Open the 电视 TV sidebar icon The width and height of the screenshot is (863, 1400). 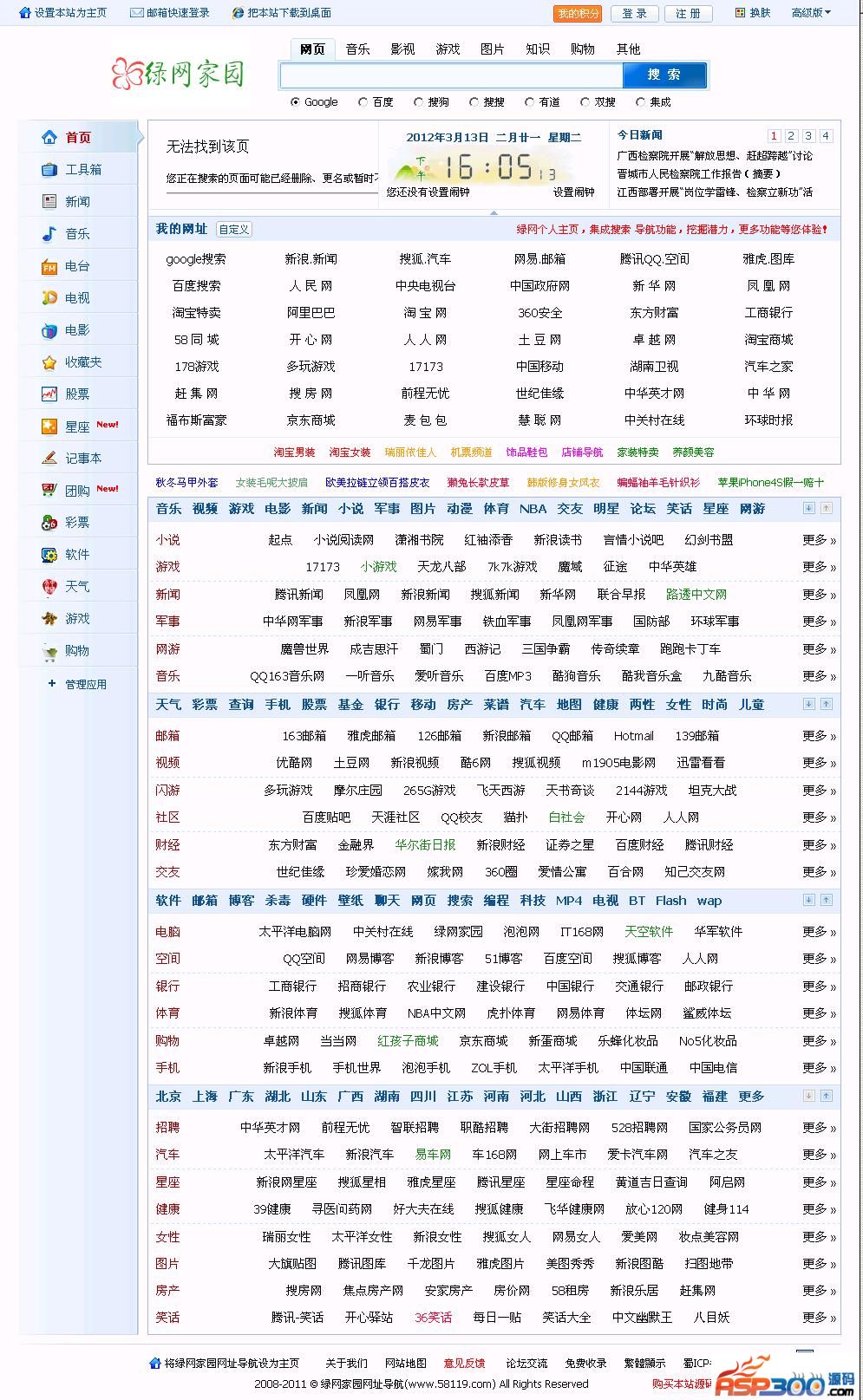[x=49, y=297]
